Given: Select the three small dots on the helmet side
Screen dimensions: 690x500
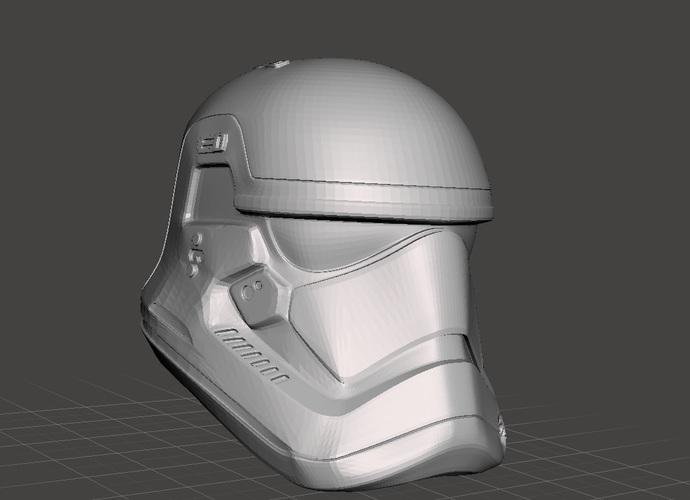Looking at the screenshot, I should (196, 254).
